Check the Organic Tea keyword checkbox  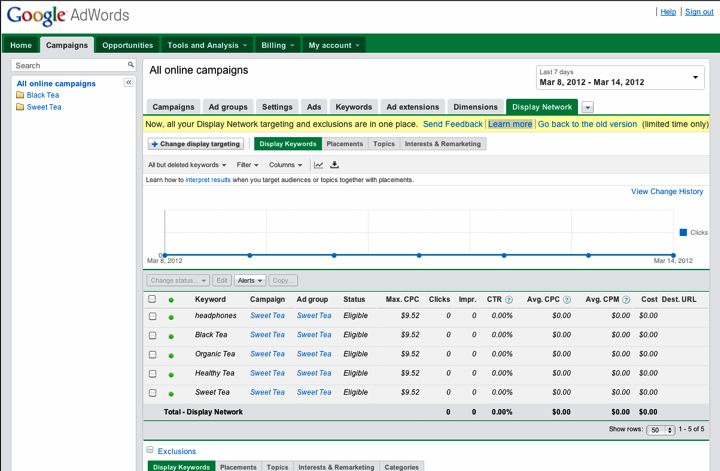coord(152,355)
